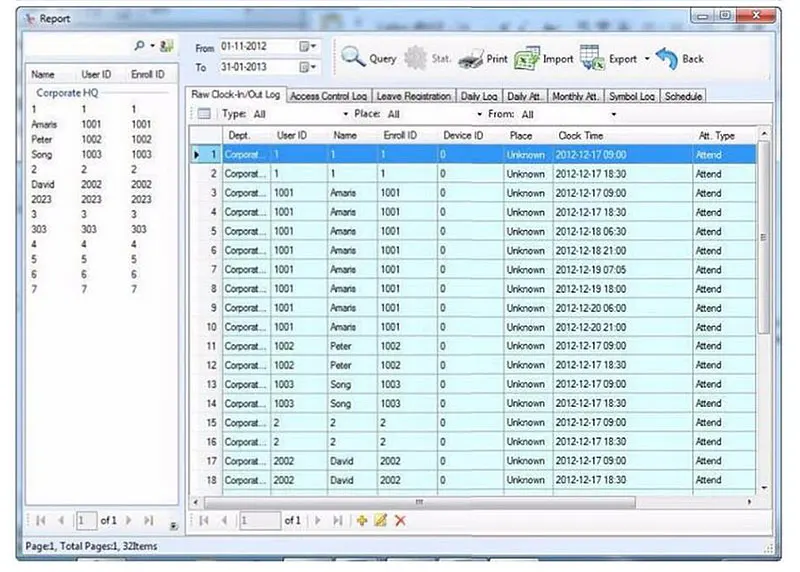Image resolution: width=800 pixels, height=572 pixels.
Task: Close the Report window
Action: click(x=757, y=16)
